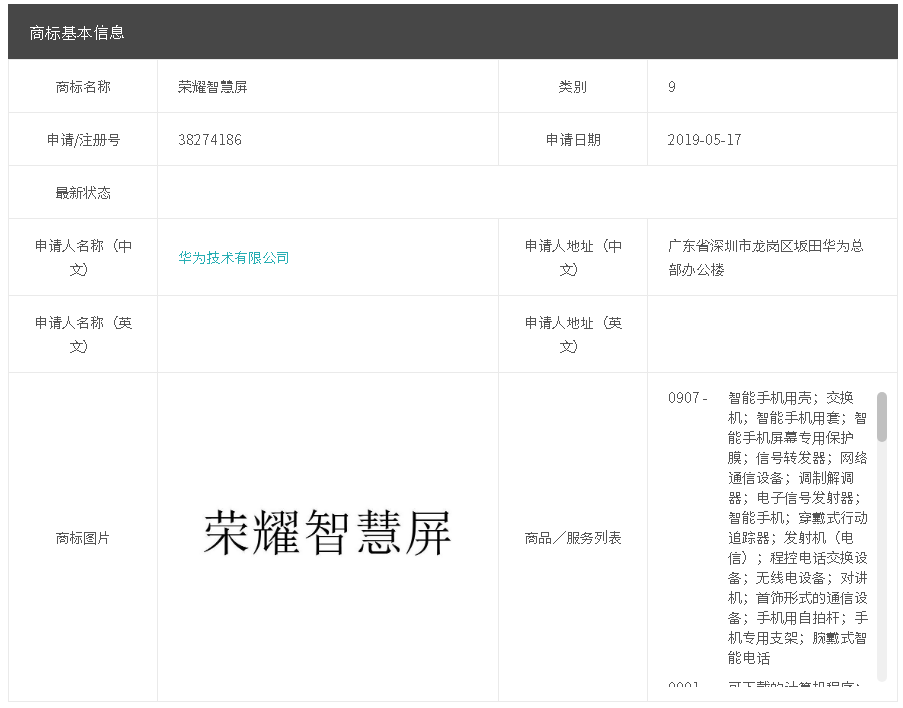Image resolution: width=903 pixels, height=708 pixels.
Task: Click the registration number 38274186
Action: pos(210,140)
